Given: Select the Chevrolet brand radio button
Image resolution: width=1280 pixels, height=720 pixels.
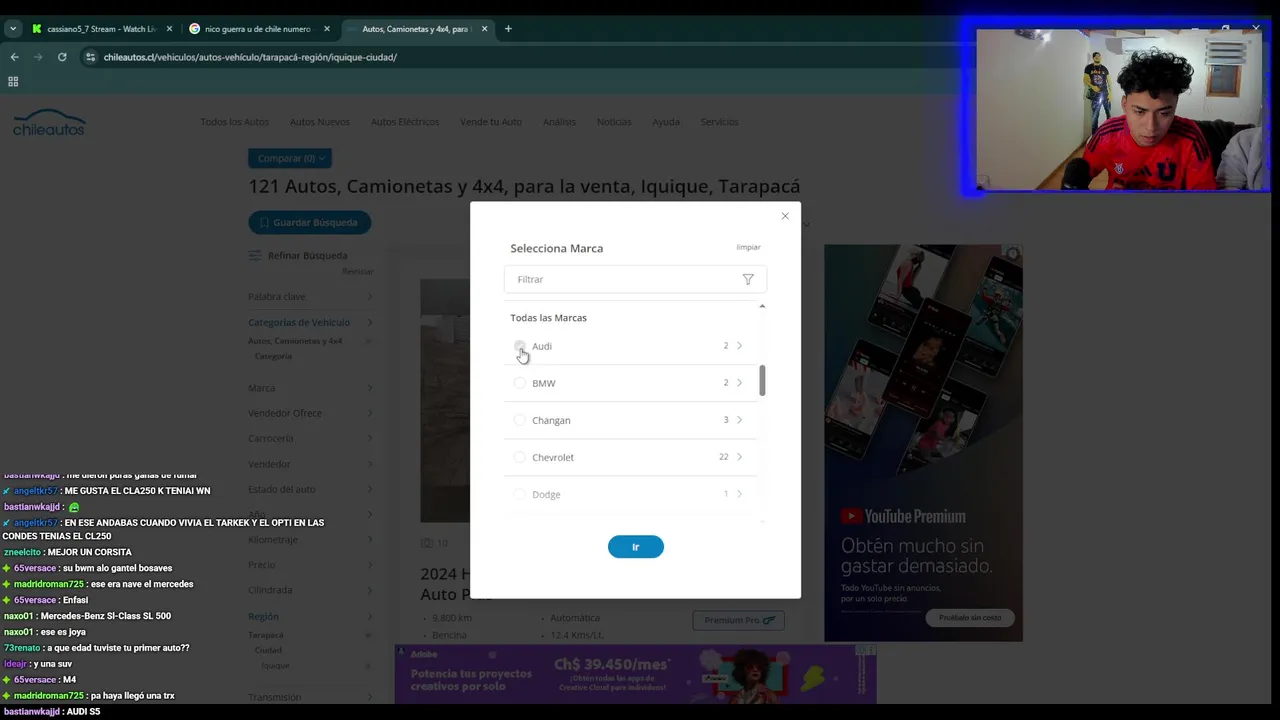Looking at the screenshot, I should 519,457.
